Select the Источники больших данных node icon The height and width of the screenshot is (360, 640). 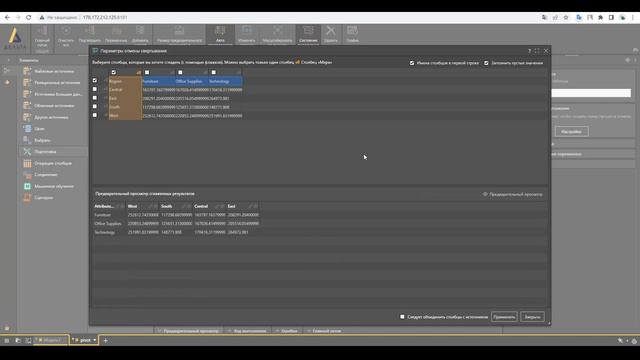click(x=27, y=94)
